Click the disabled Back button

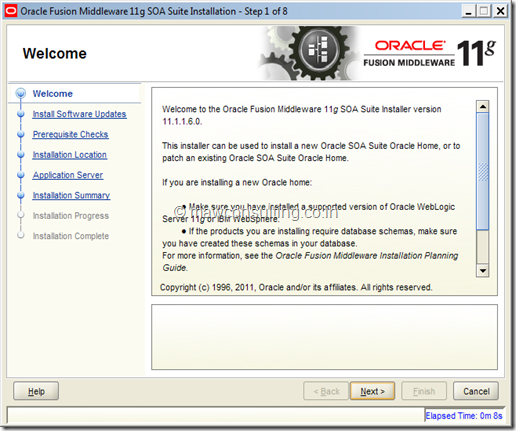click(x=326, y=391)
